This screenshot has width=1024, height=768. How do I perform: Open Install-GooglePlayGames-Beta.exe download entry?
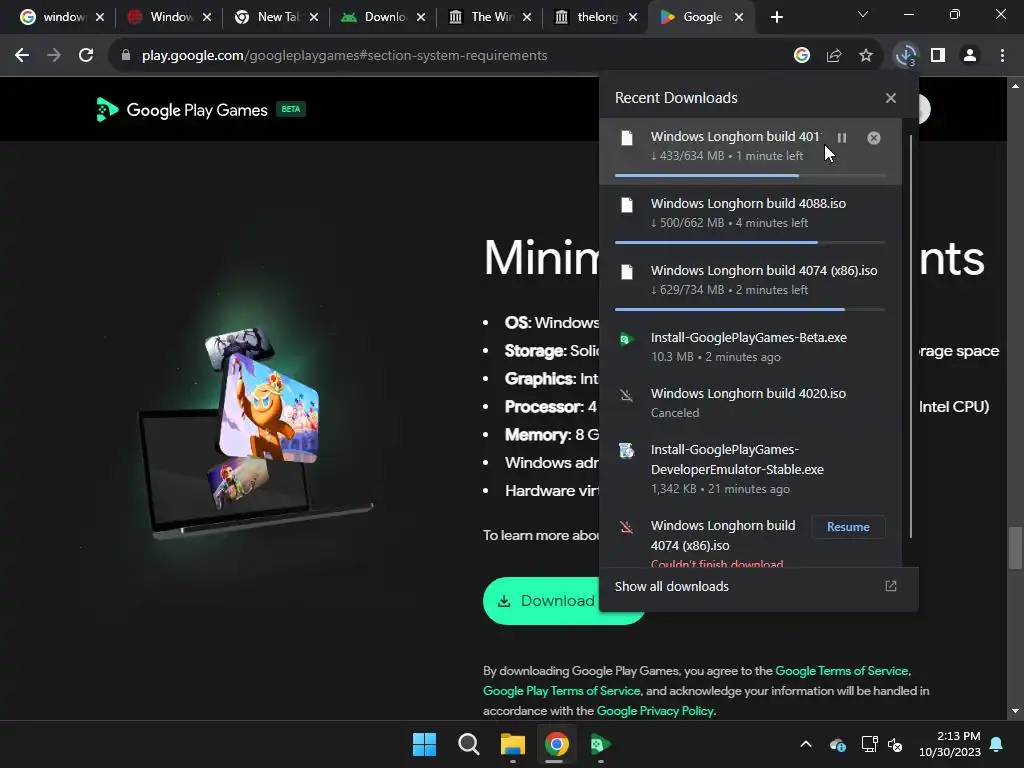point(750,347)
